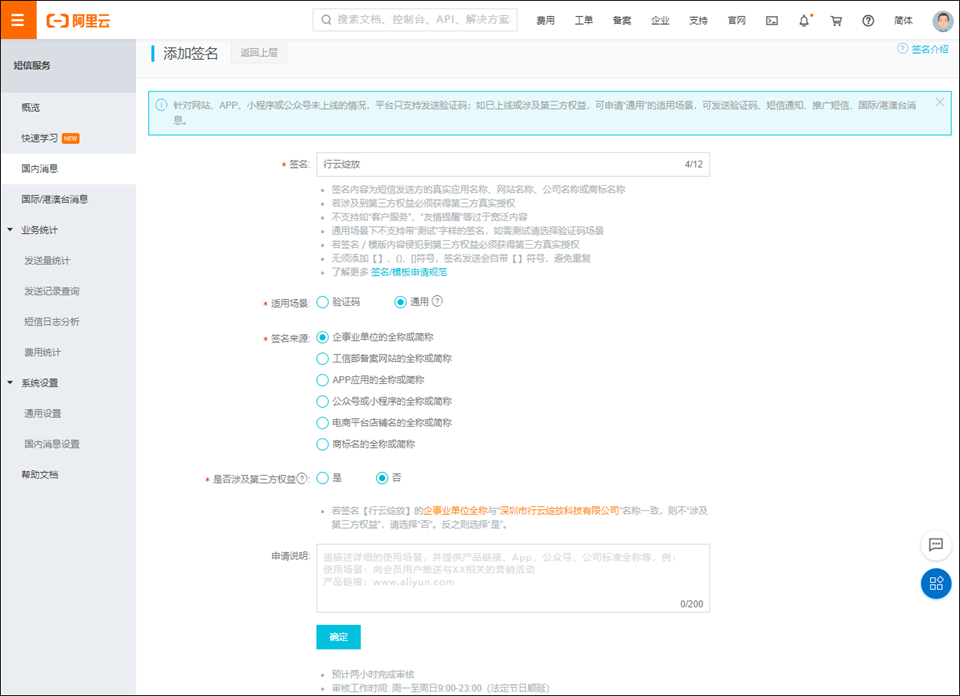The image size is (960, 696).
Task: Open the 简体 language selector
Action: coord(903,20)
